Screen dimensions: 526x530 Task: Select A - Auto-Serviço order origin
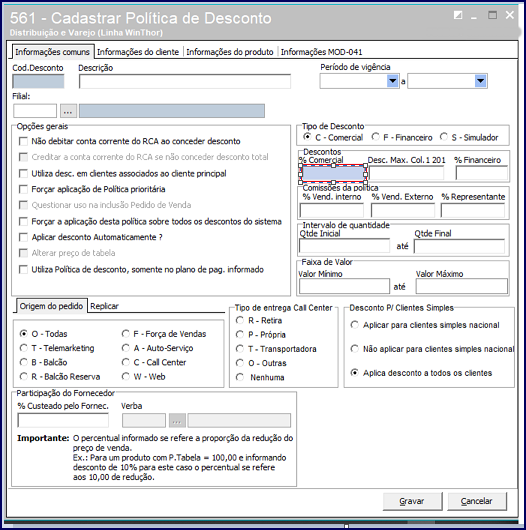tap(126, 348)
